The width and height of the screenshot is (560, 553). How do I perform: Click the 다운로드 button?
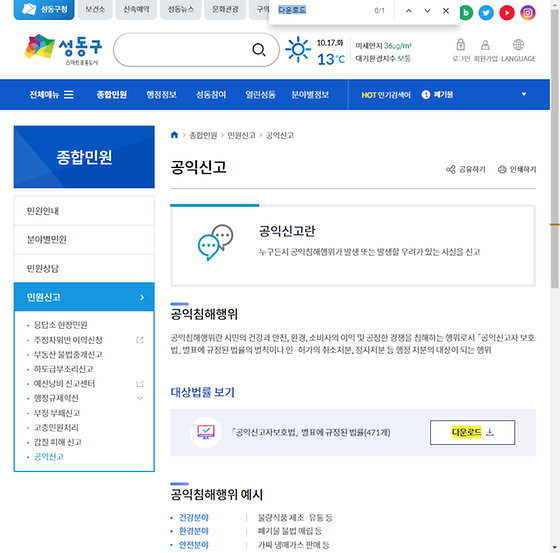pyautogui.click(x=472, y=432)
